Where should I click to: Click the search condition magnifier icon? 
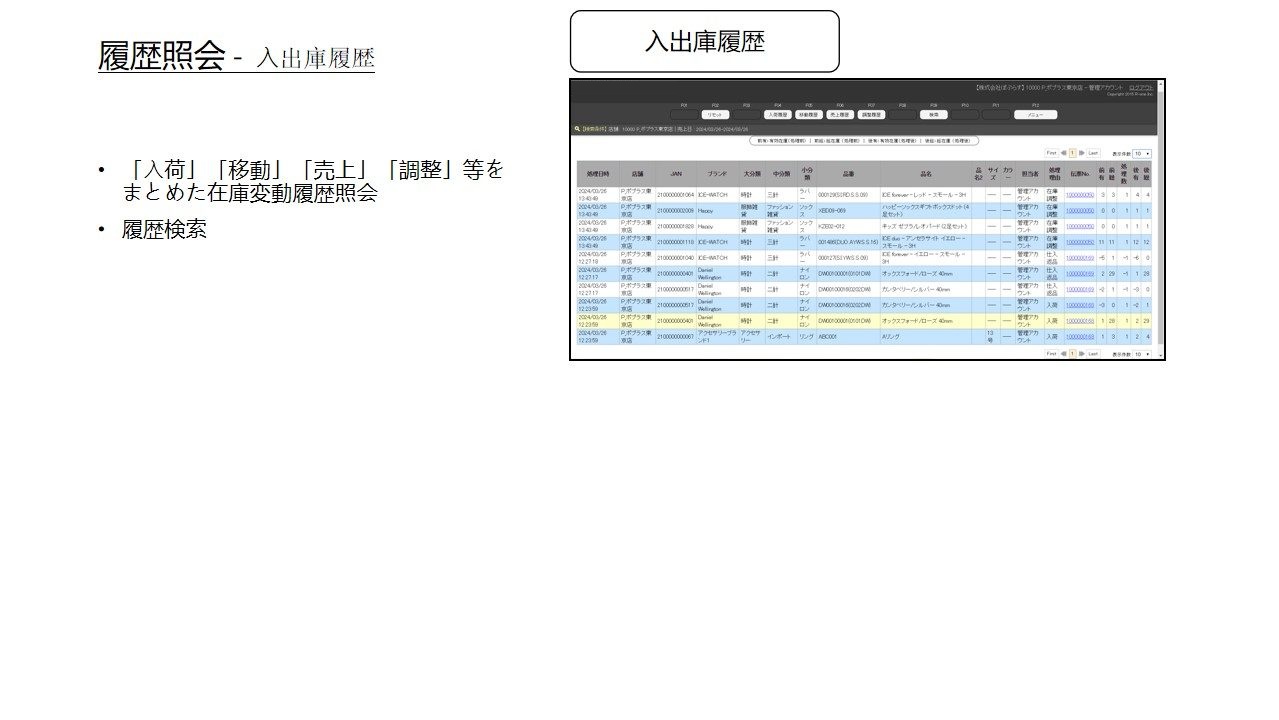(x=577, y=129)
